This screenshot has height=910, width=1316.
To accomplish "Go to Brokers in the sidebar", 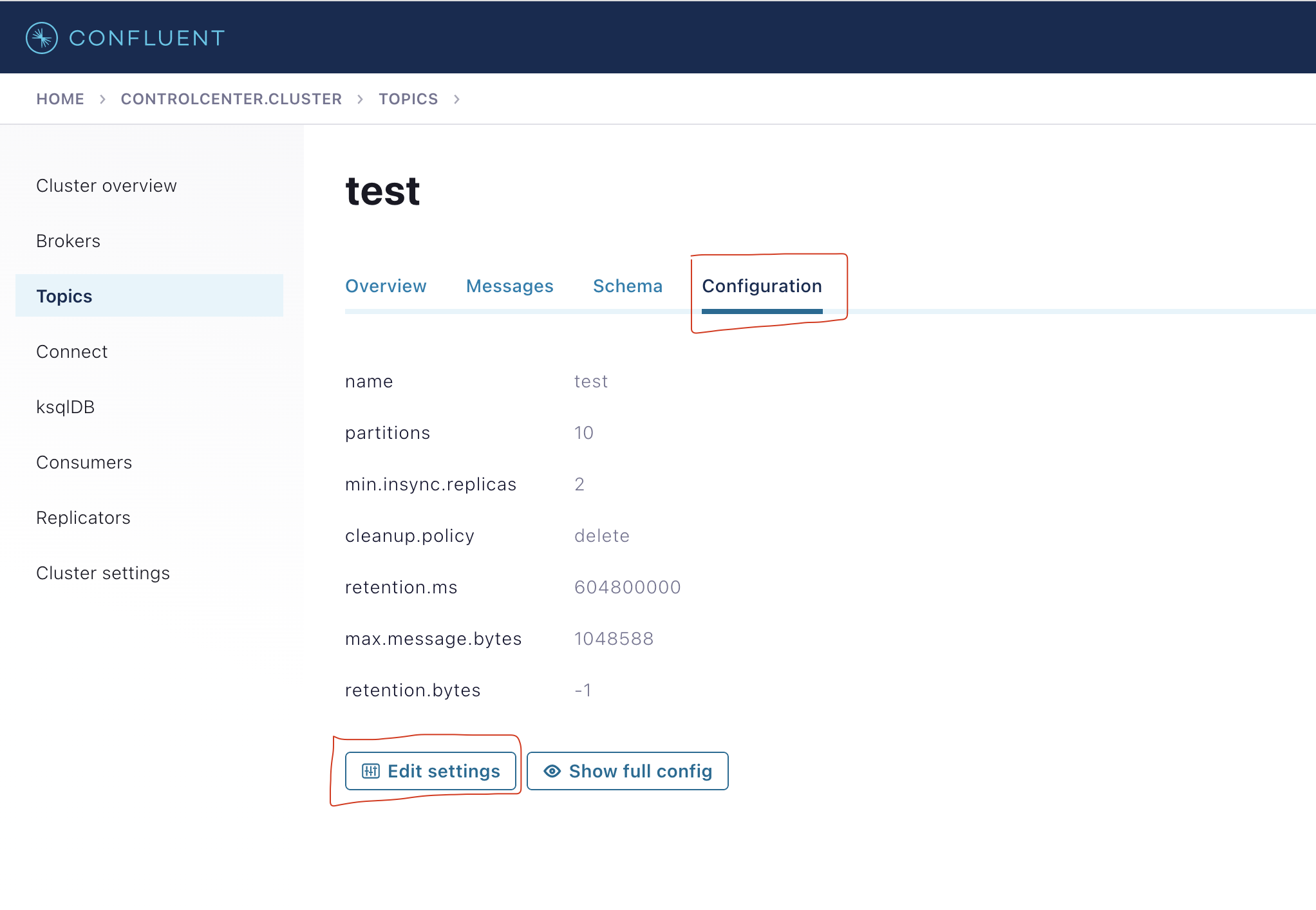I will tap(68, 241).
